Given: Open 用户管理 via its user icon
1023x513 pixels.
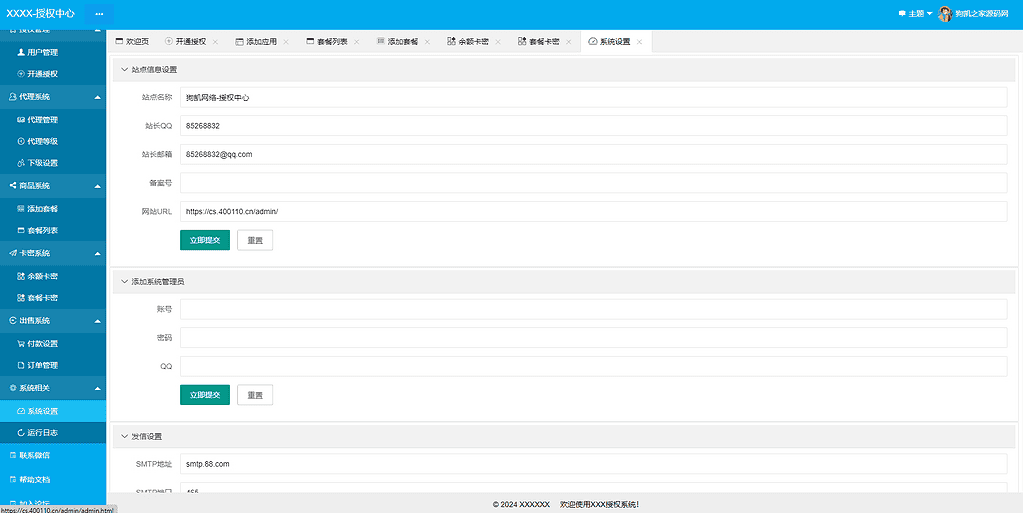Looking at the screenshot, I should 21,52.
